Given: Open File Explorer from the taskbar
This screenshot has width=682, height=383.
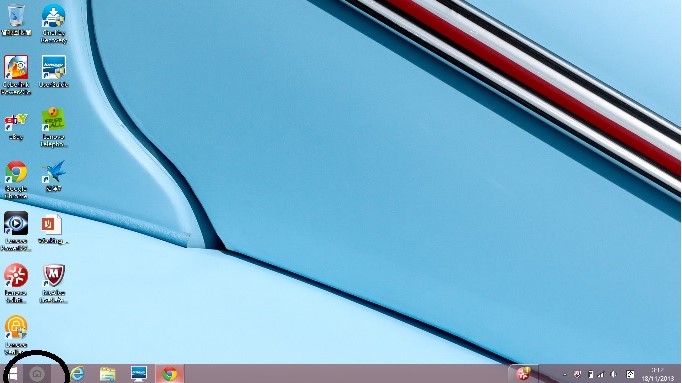Looking at the screenshot, I should click(107, 374).
